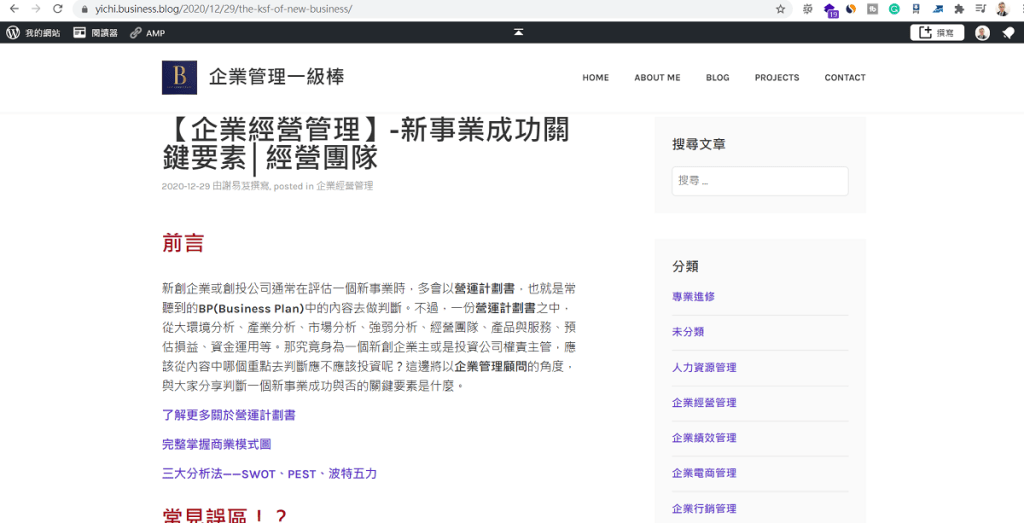Click the posted-in category 企業經營管理 under title
Viewport: 1024px width, 523px height.
345,186
